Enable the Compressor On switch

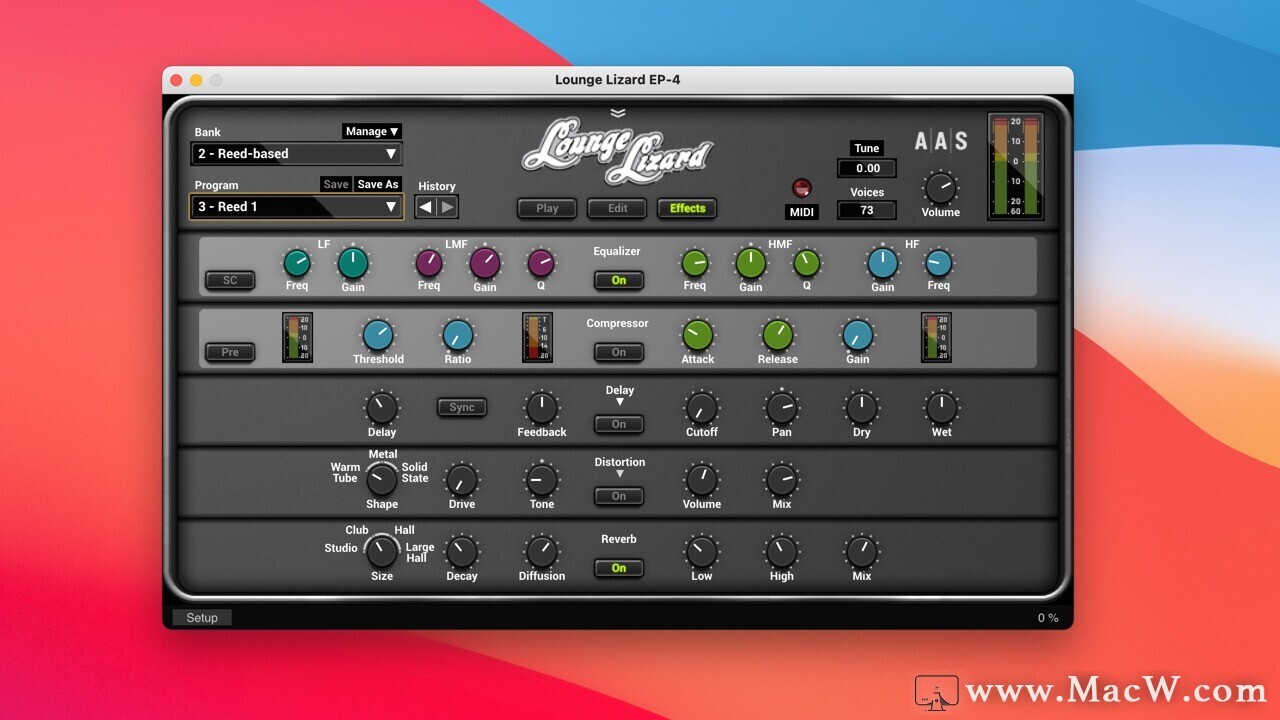tap(619, 352)
